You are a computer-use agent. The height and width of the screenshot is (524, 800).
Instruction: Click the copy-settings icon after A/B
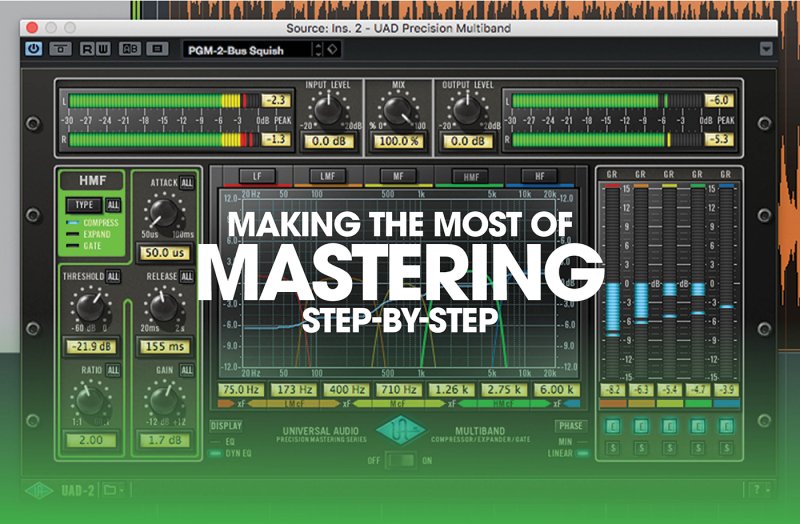click(x=157, y=49)
